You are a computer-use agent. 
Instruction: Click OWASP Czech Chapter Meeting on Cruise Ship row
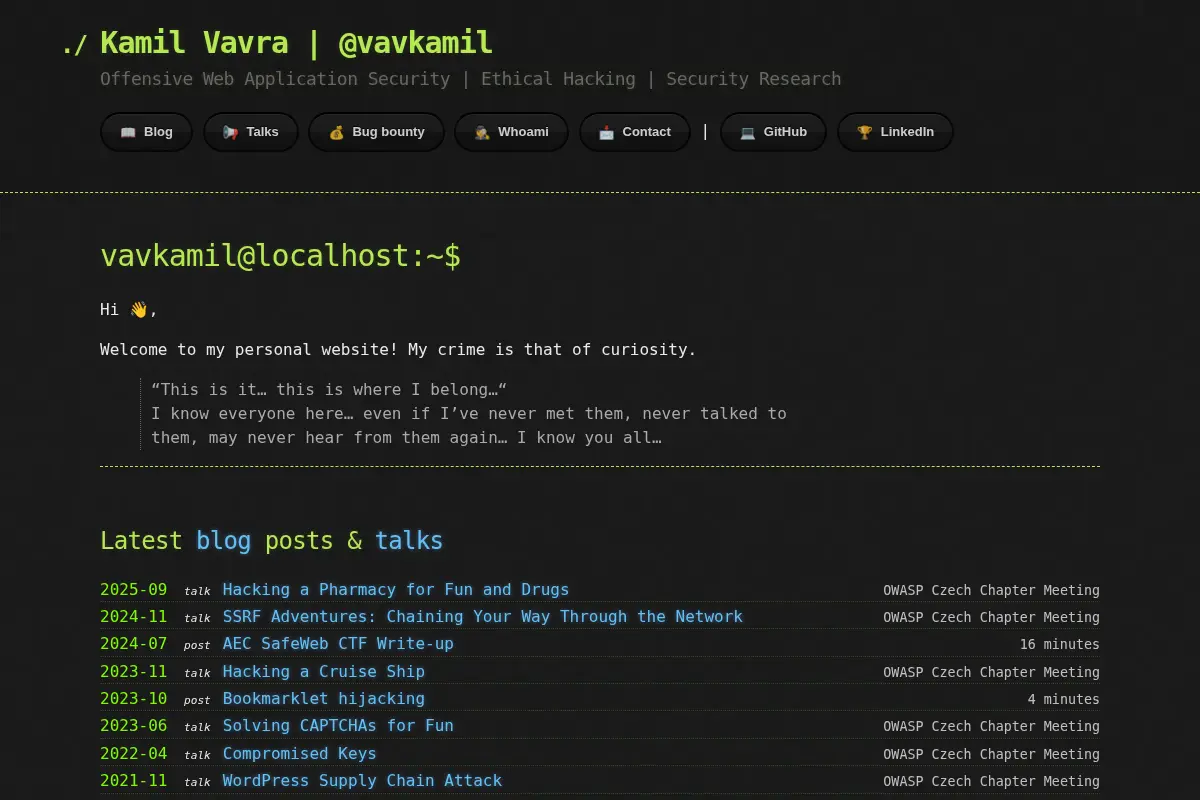pos(991,672)
